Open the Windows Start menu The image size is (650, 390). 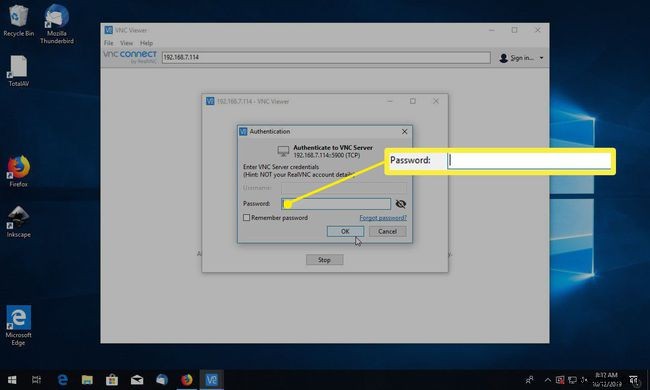tap(12, 380)
